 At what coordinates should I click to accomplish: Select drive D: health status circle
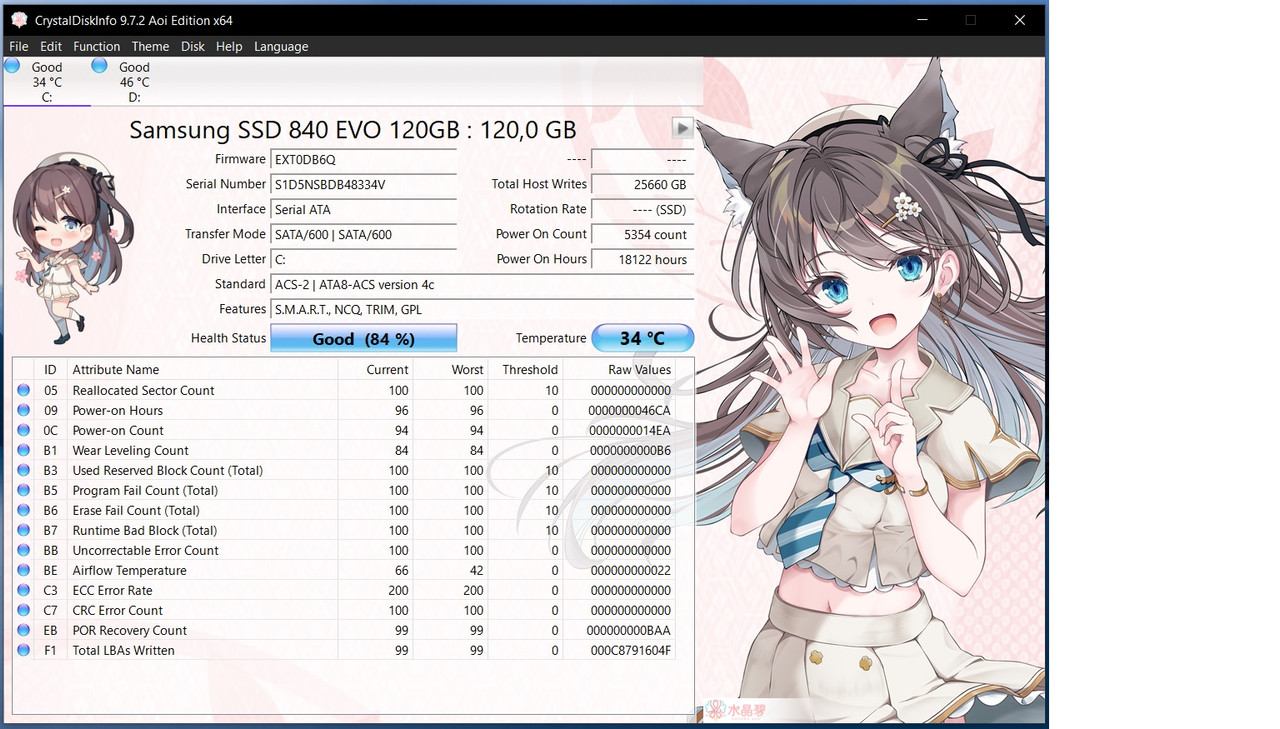coord(98,64)
